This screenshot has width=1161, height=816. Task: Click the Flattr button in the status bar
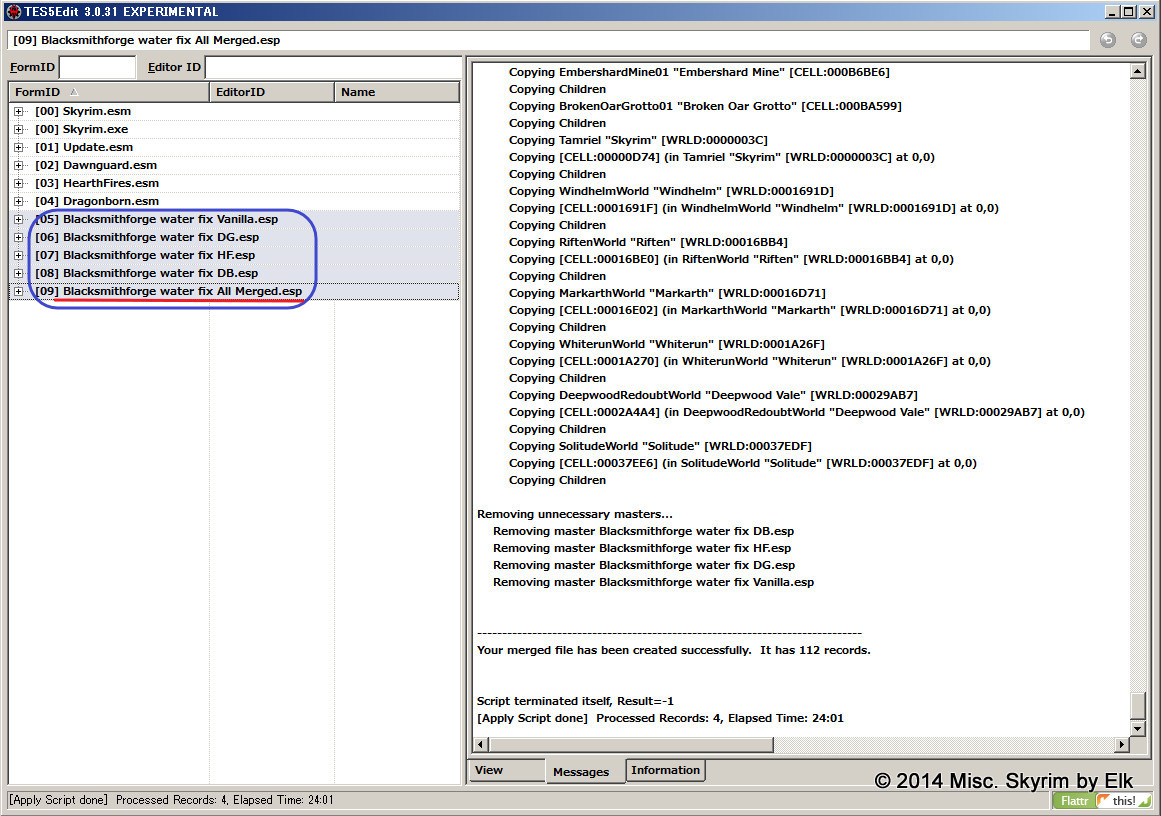1074,800
